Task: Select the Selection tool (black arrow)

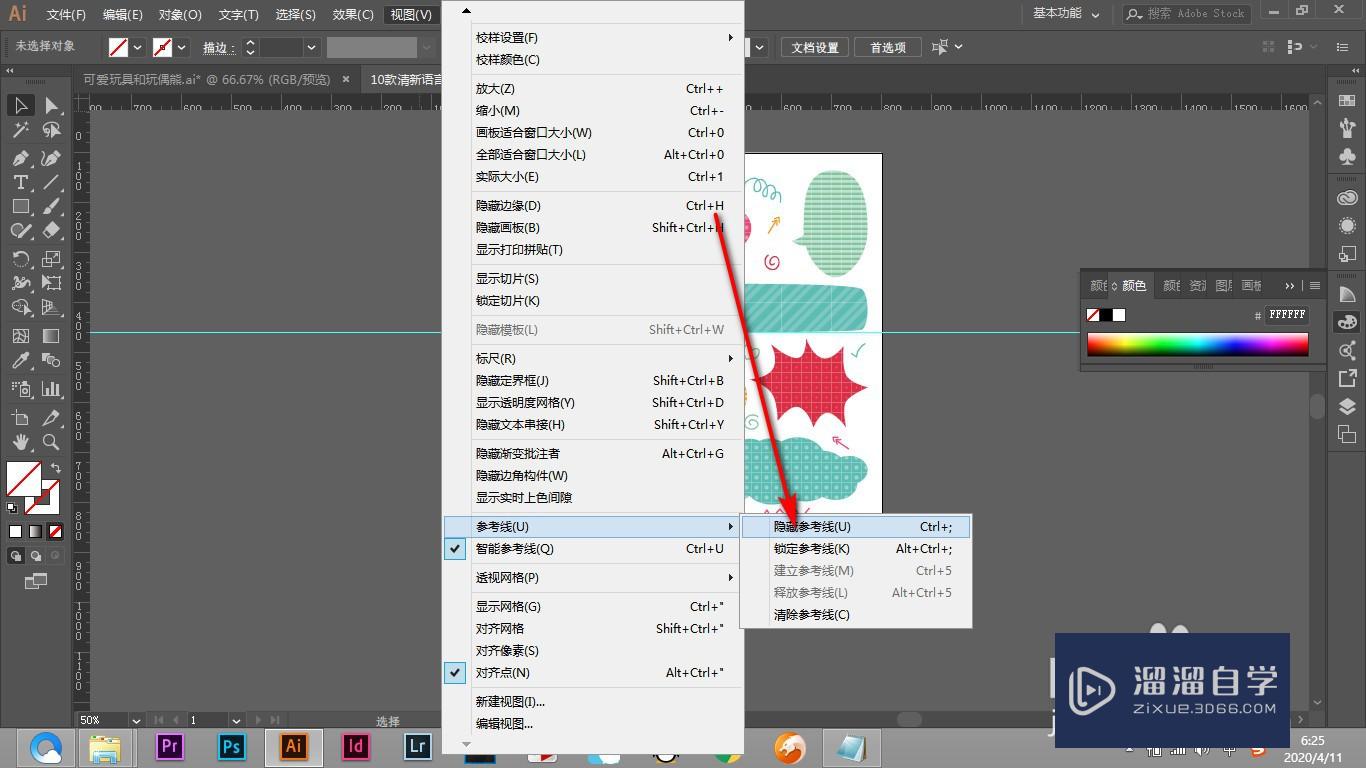Action: point(20,105)
